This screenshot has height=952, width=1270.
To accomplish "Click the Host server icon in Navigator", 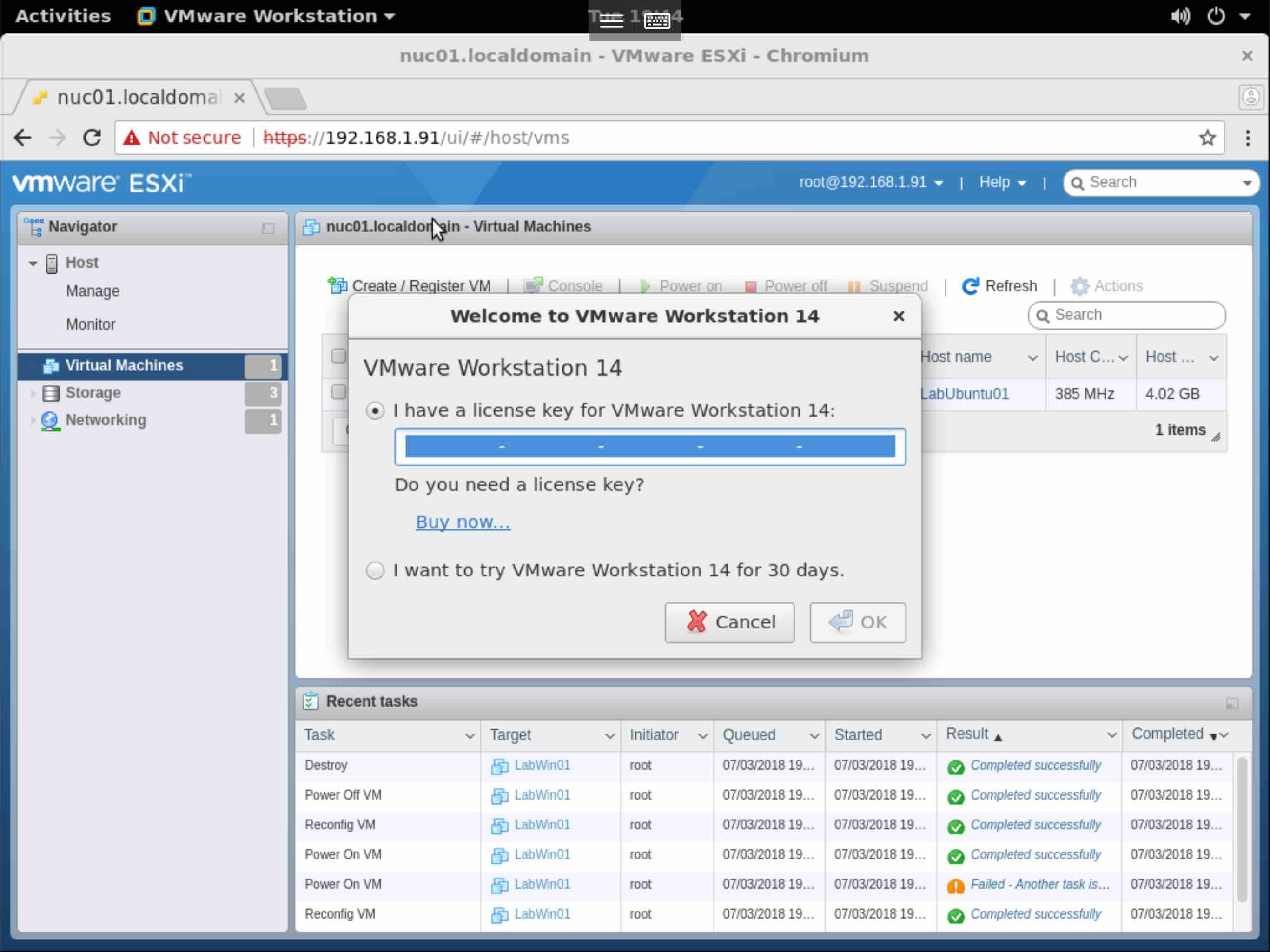I will click(x=52, y=264).
